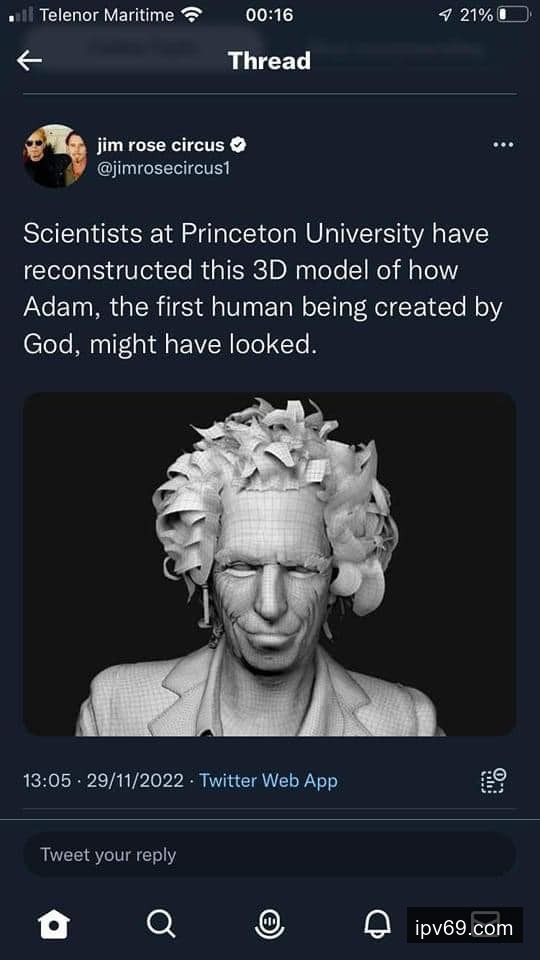Tap the tweet analytics icon beside timestamp
This screenshot has height=960, width=540.
point(493,781)
